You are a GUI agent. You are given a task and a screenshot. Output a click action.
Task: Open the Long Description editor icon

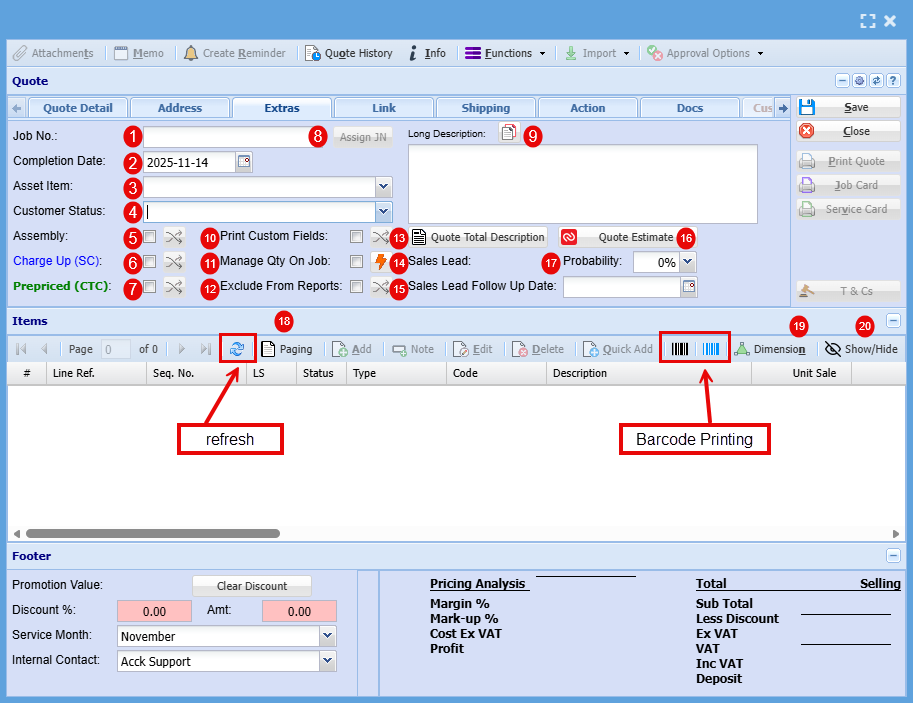[509, 133]
